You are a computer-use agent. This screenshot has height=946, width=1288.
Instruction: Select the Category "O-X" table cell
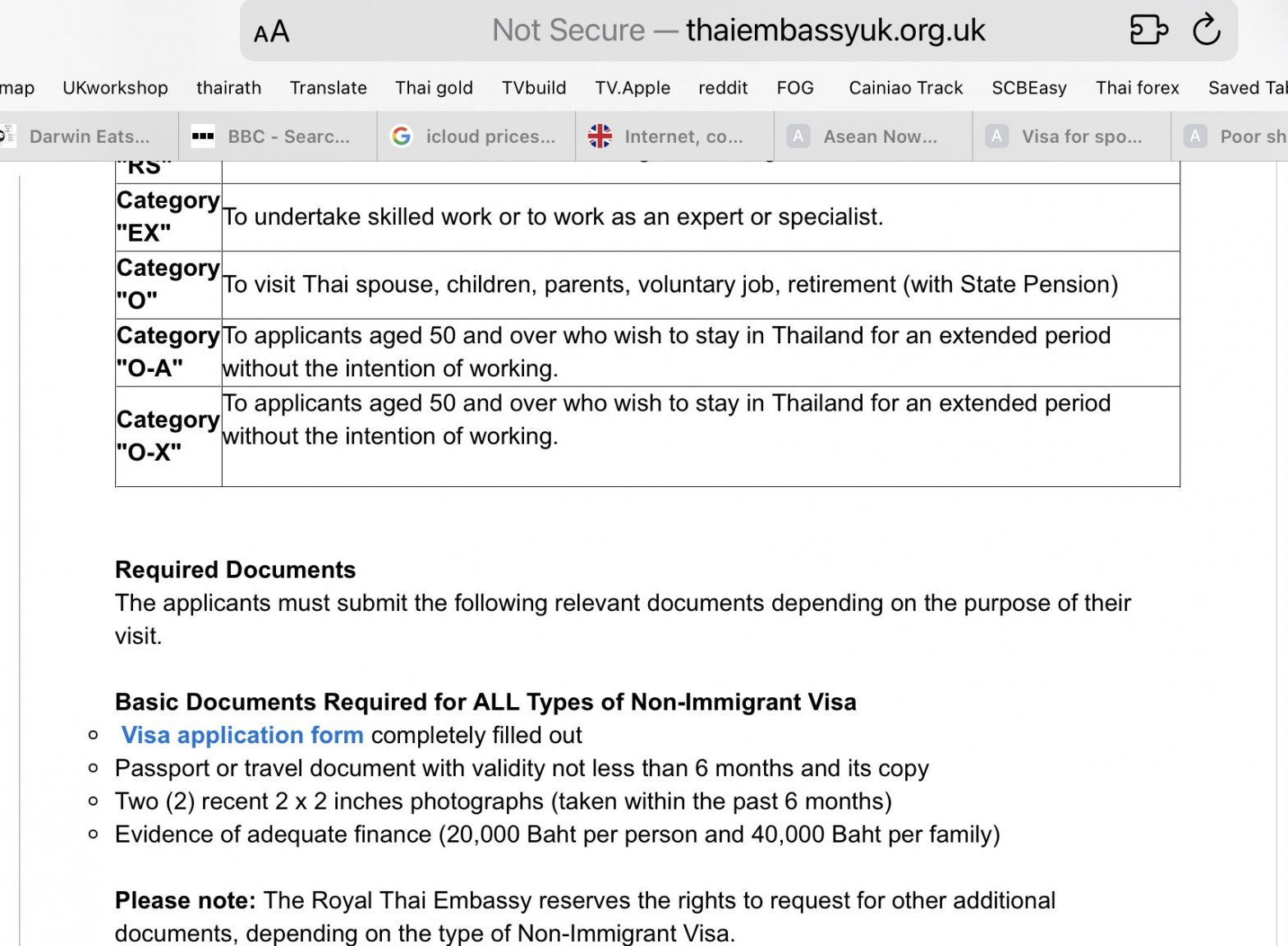click(168, 436)
